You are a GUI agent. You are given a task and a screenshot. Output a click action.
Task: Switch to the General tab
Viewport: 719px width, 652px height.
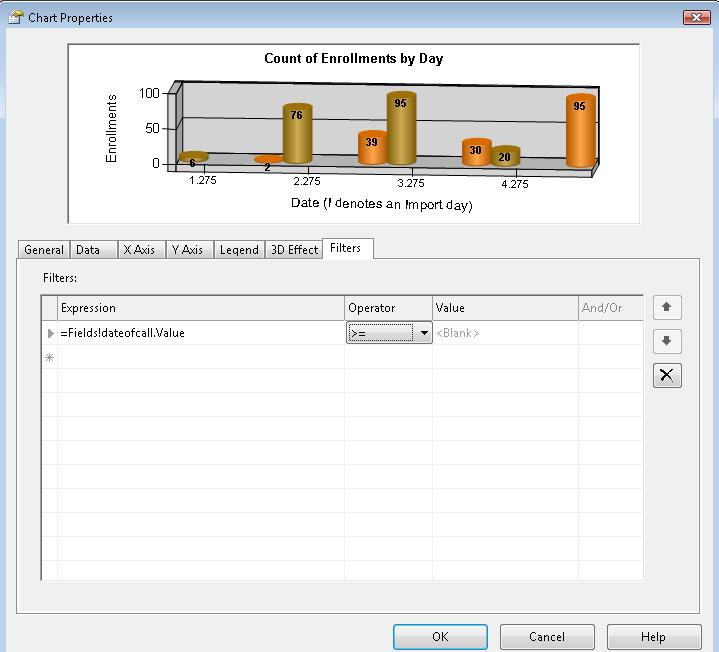(44, 250)
